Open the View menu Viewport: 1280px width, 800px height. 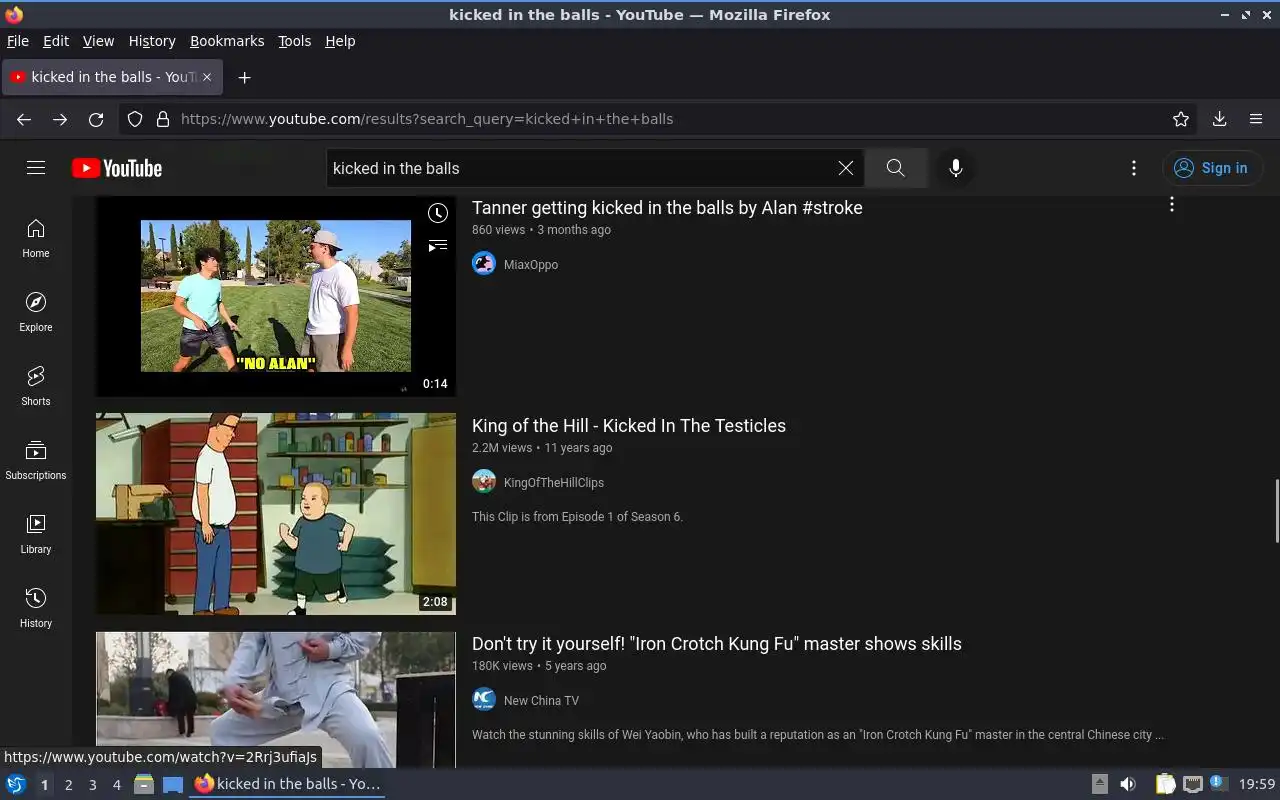(98, 41)
